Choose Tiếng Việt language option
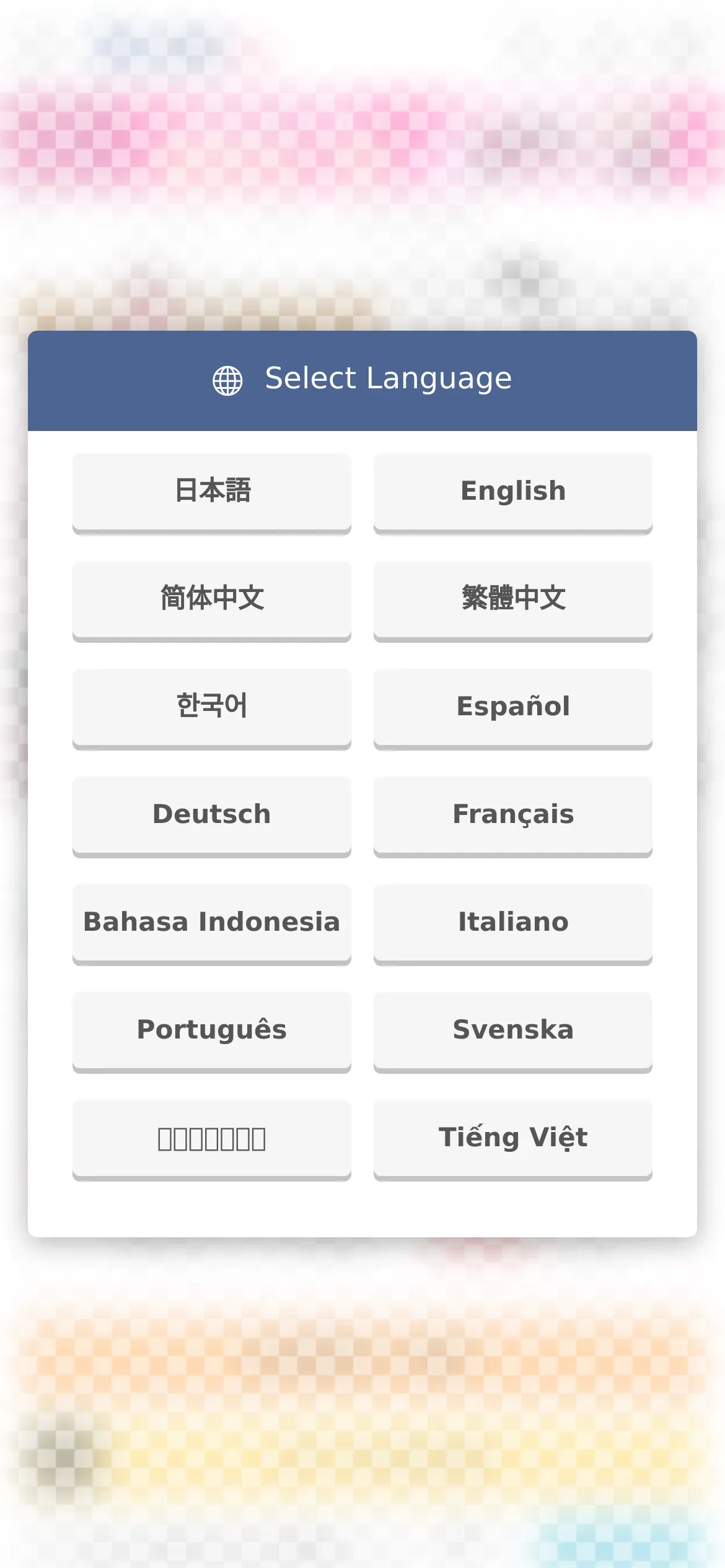Screen dimensions: 725x1568 coord(513,1139)
